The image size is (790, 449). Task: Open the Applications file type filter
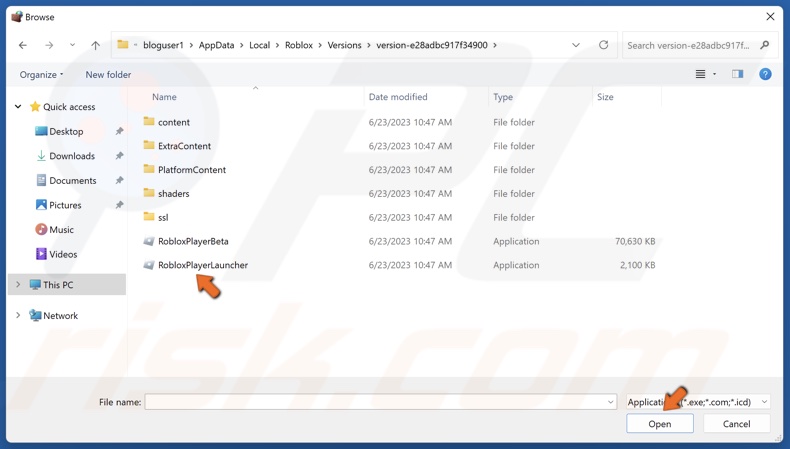698,402
